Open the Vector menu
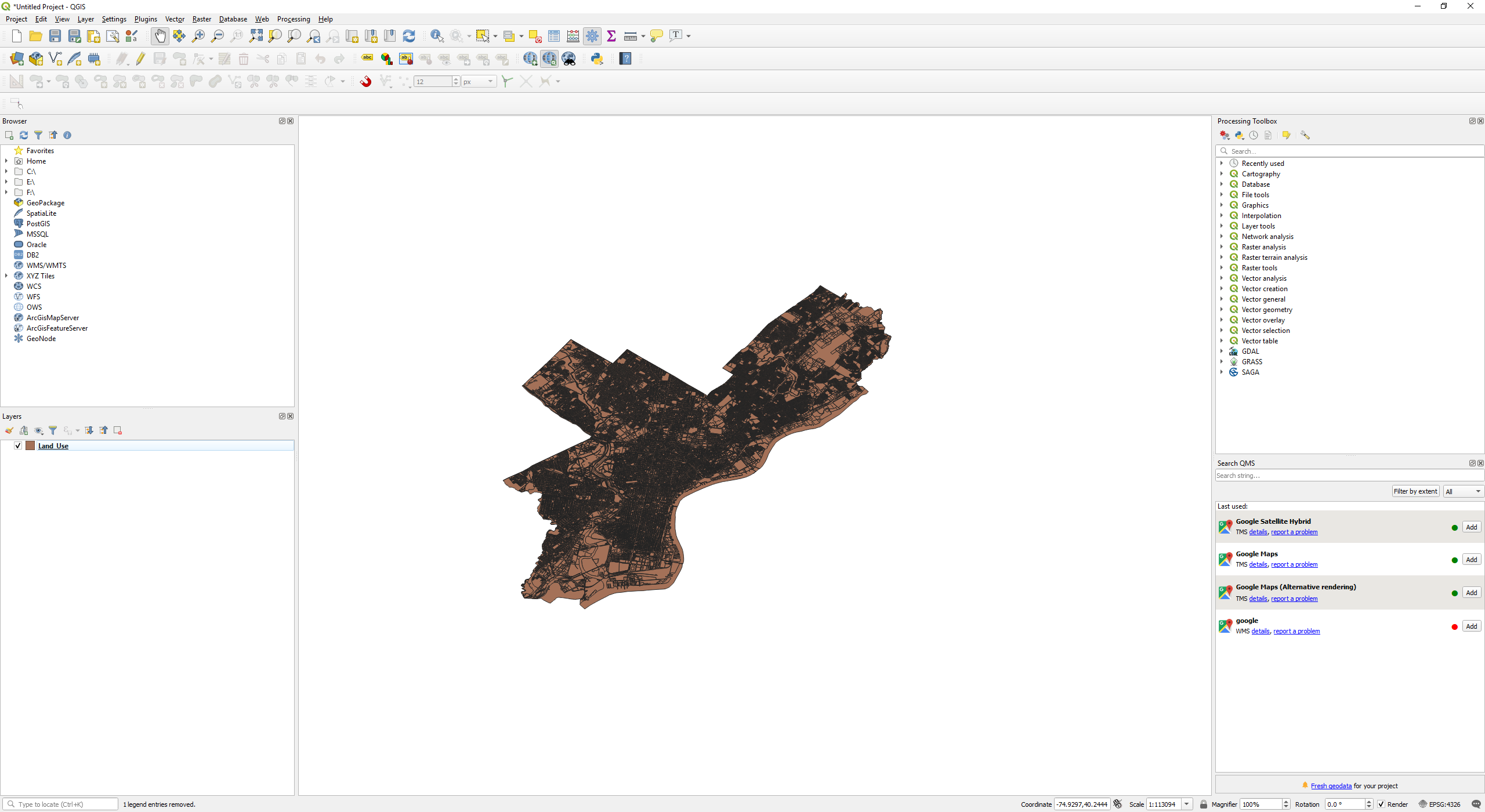 174,19
